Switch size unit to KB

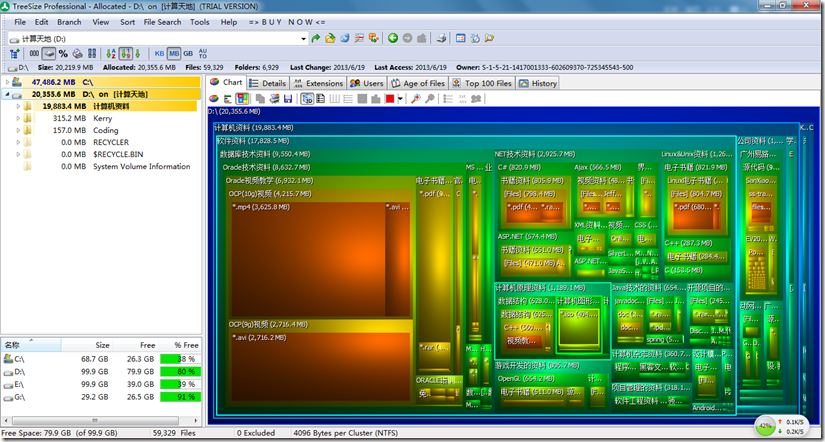coord(159,53)
